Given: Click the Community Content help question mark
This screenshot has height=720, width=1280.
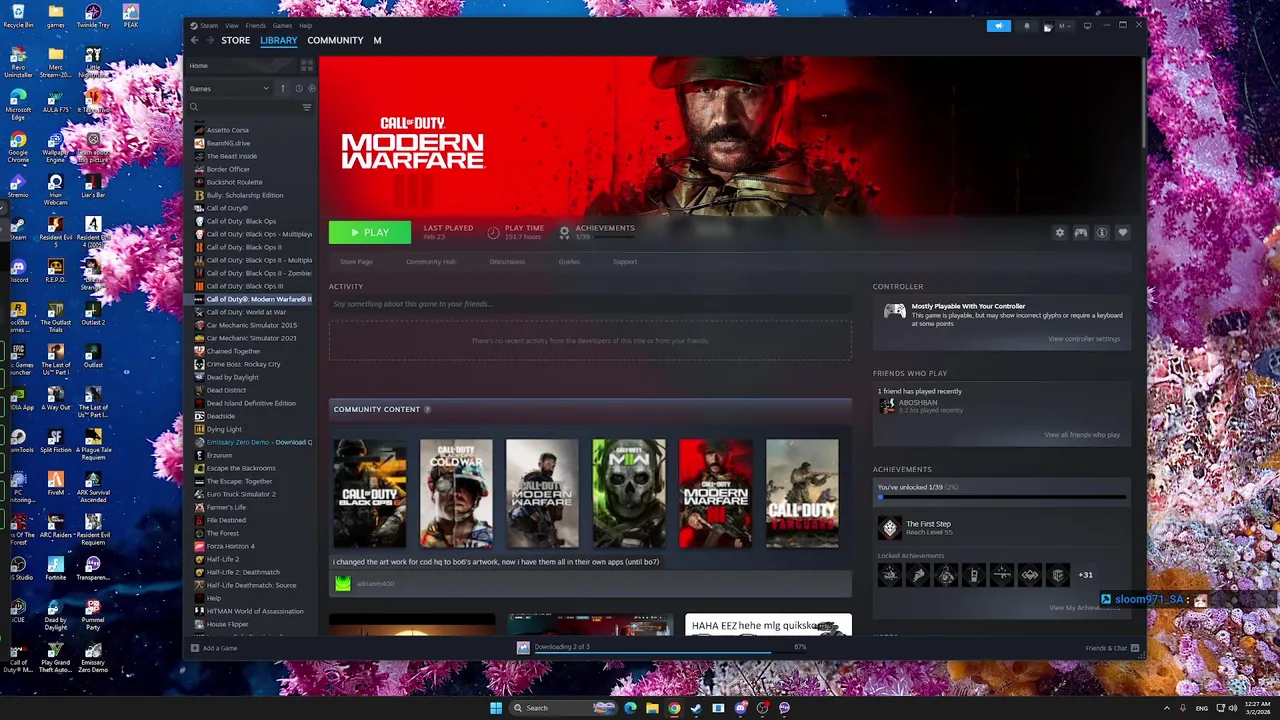Looking at the screenshot, I should click(x=427, y=409).
